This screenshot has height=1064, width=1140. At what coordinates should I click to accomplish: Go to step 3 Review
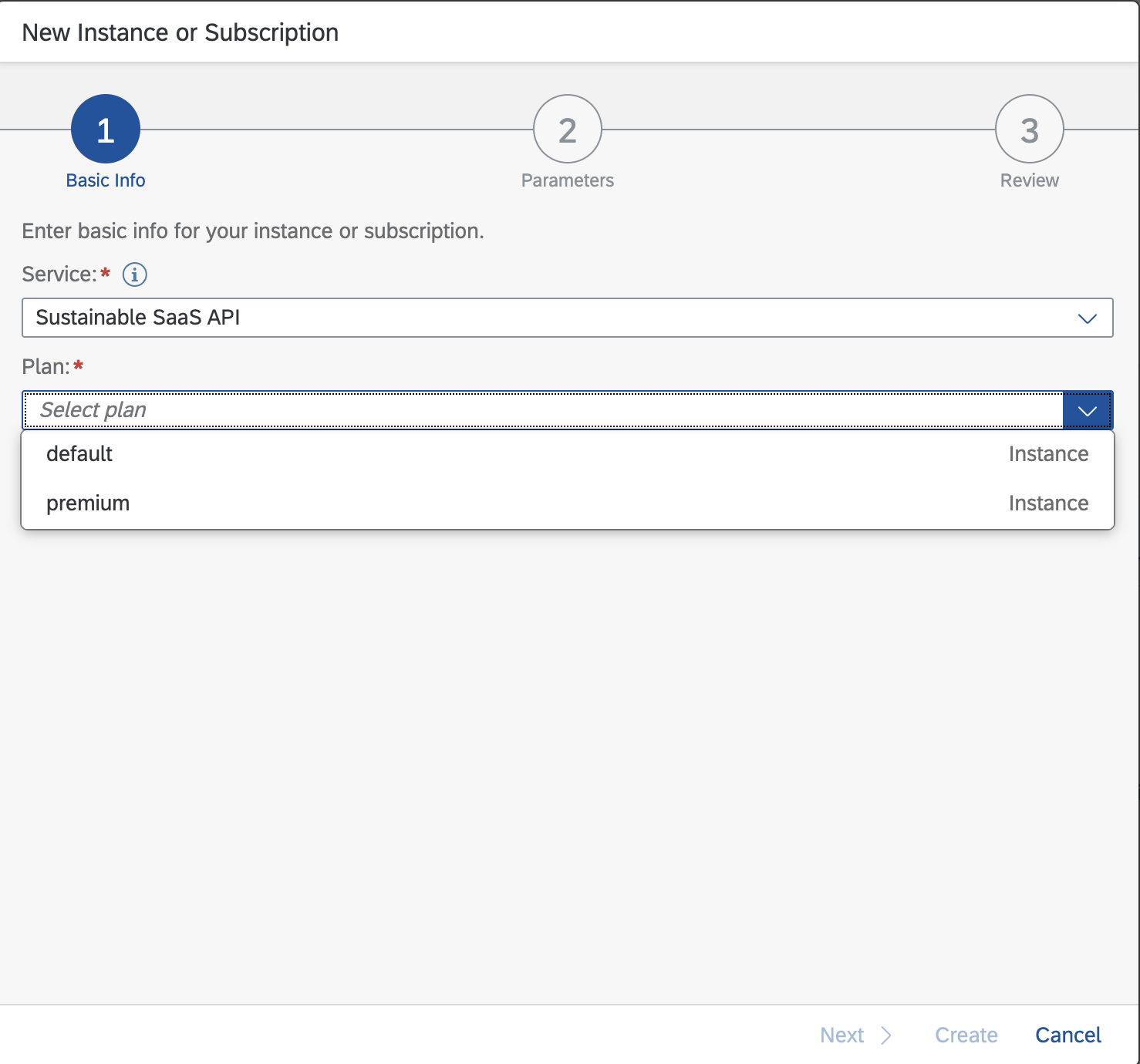[x=1030, y=143]
